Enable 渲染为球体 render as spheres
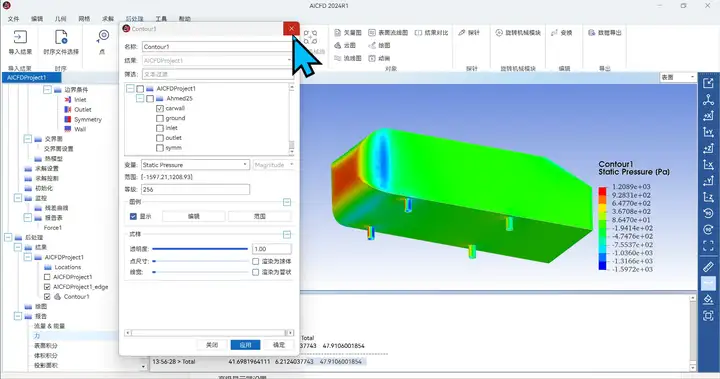The width and height of the screenshot is (720, 379). coord(256,261)
